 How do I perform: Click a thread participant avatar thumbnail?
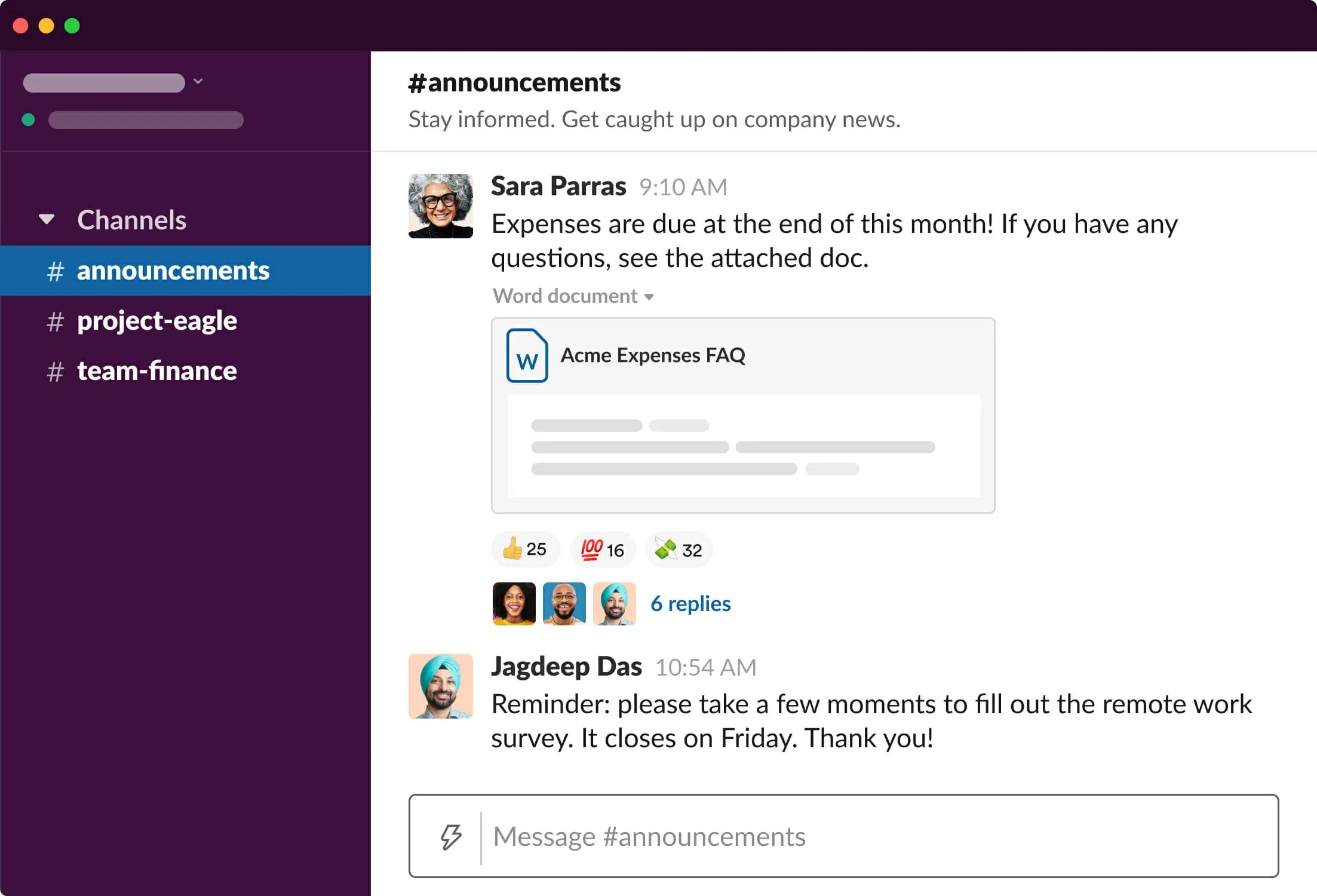514,603
